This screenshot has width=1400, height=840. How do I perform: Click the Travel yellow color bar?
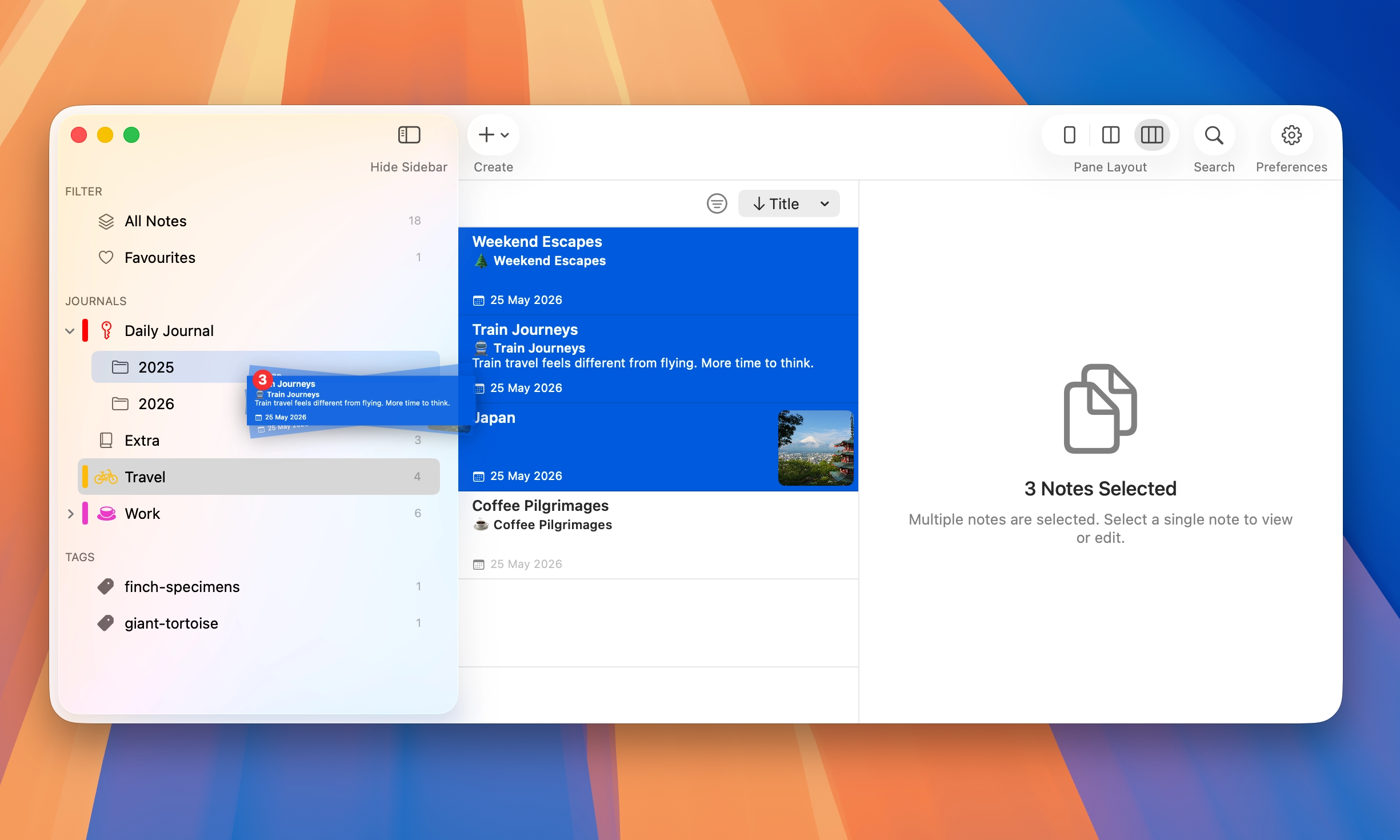[x=85, y=477]
